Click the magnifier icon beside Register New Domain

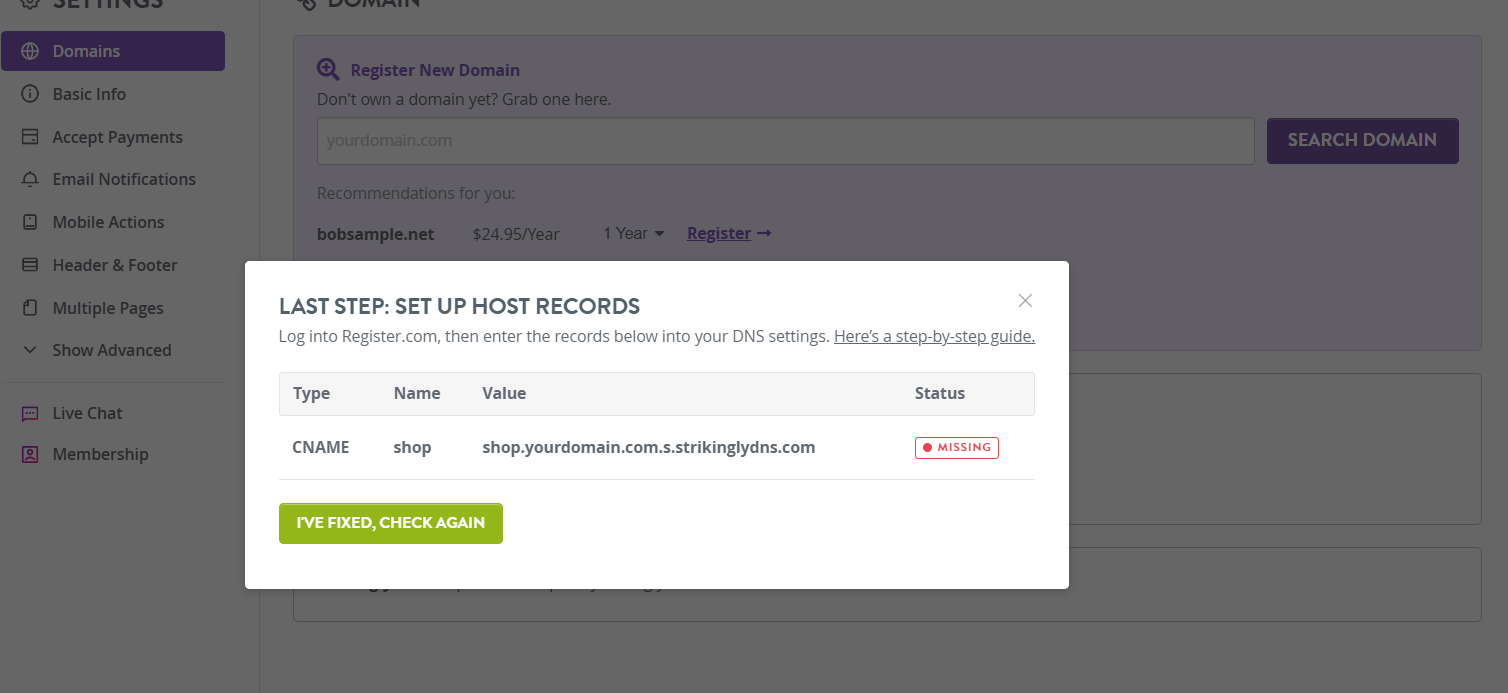click(x=328, y=70)
